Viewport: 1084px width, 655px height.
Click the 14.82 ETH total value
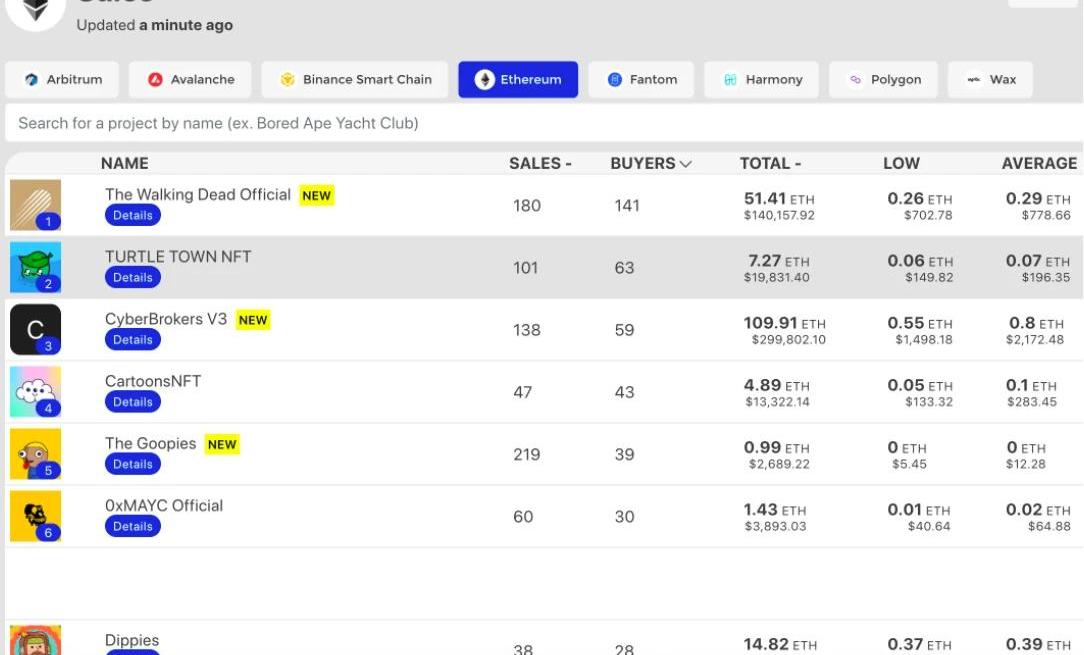pyautogui.click(x=781, y=645)
